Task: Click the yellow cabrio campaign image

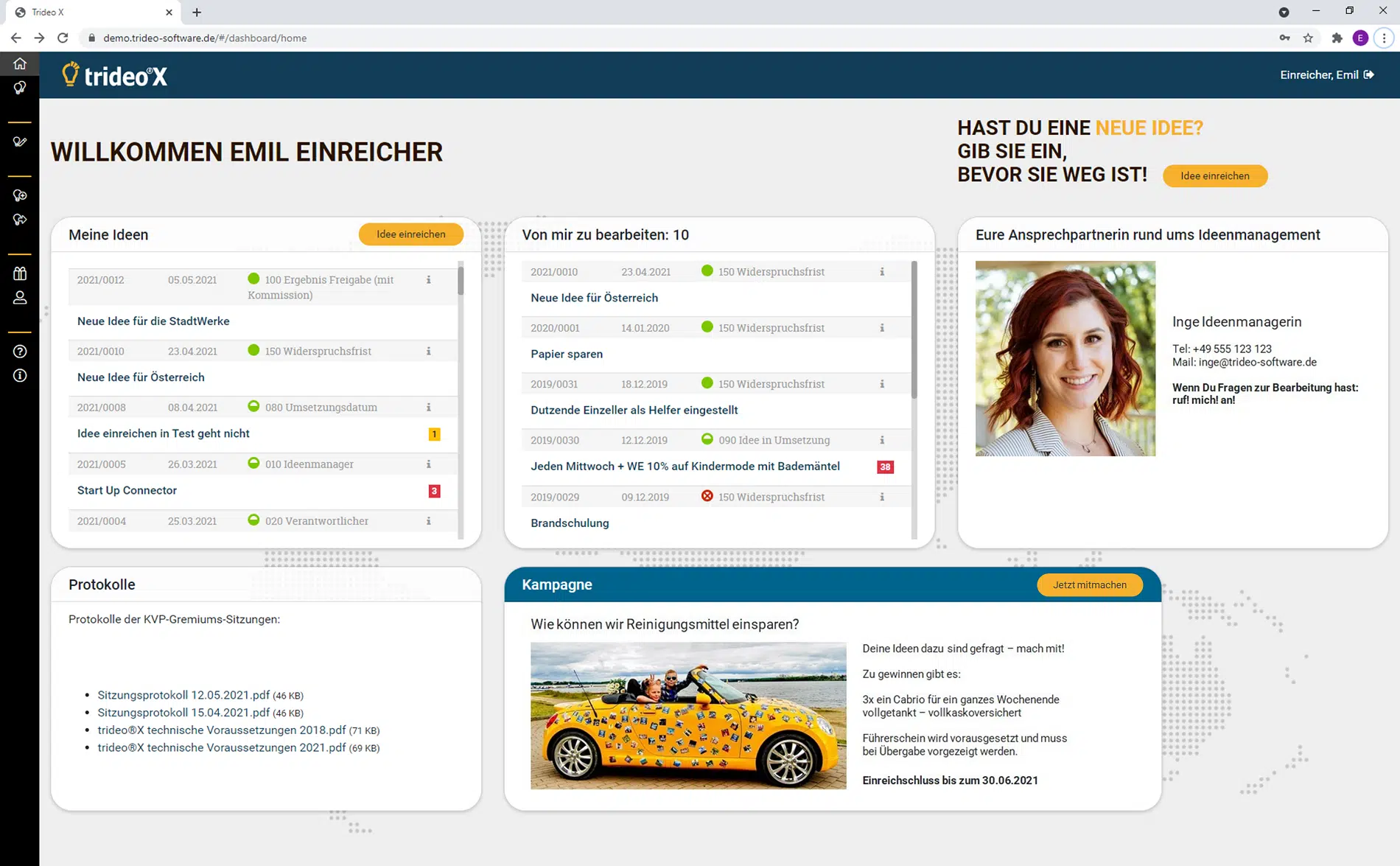Action: [688, 716]
